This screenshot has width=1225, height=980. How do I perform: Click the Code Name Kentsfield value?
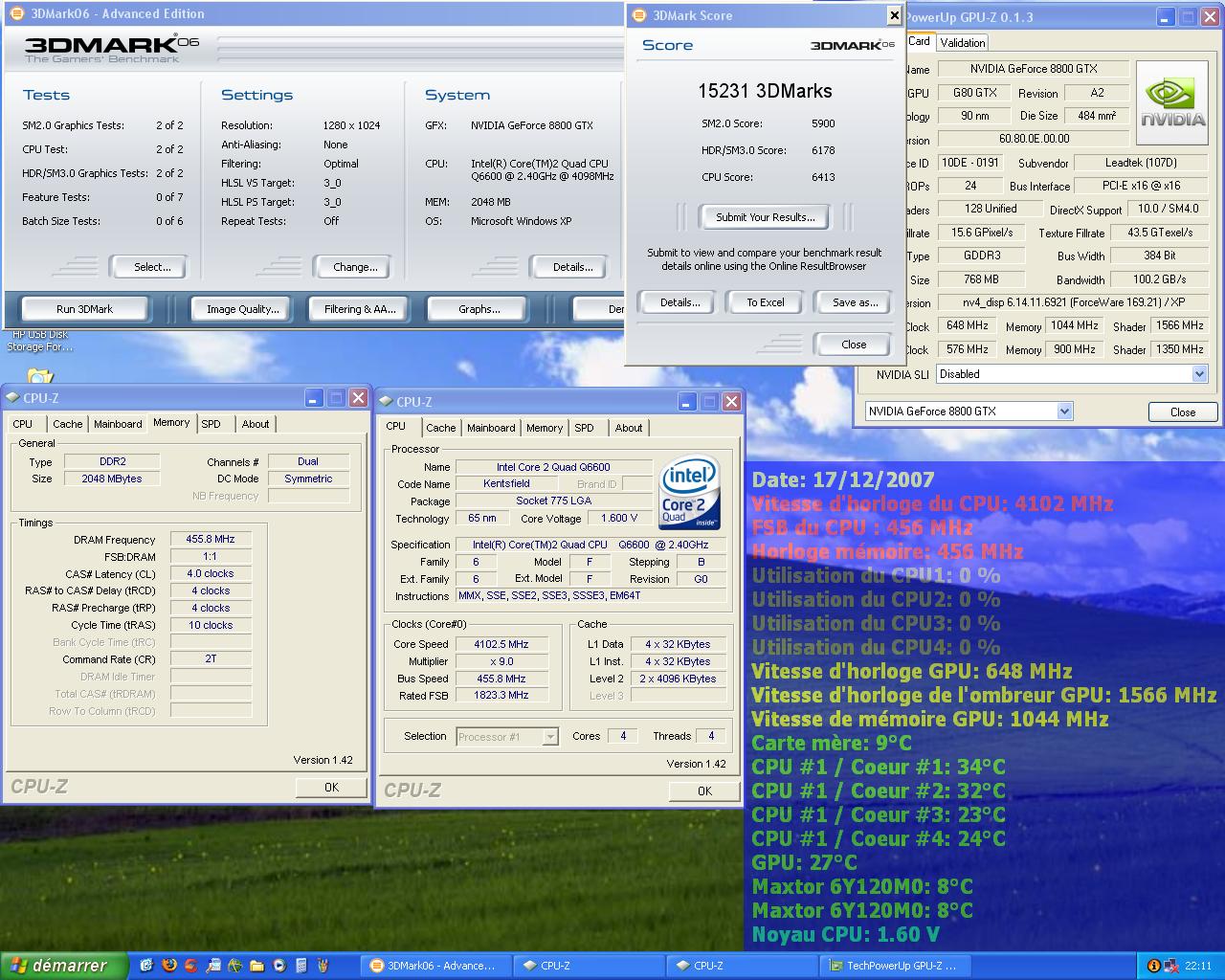coord(506,483)
